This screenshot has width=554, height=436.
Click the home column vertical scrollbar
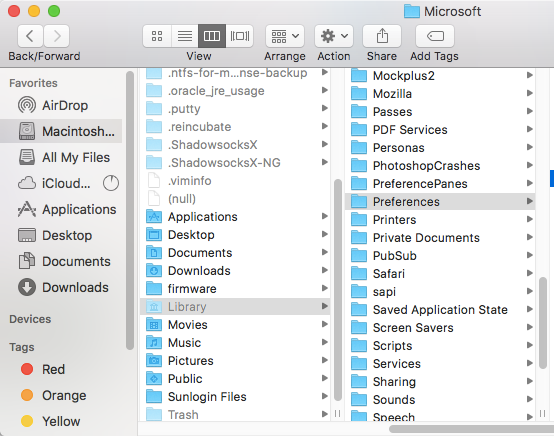click(338, 290)
